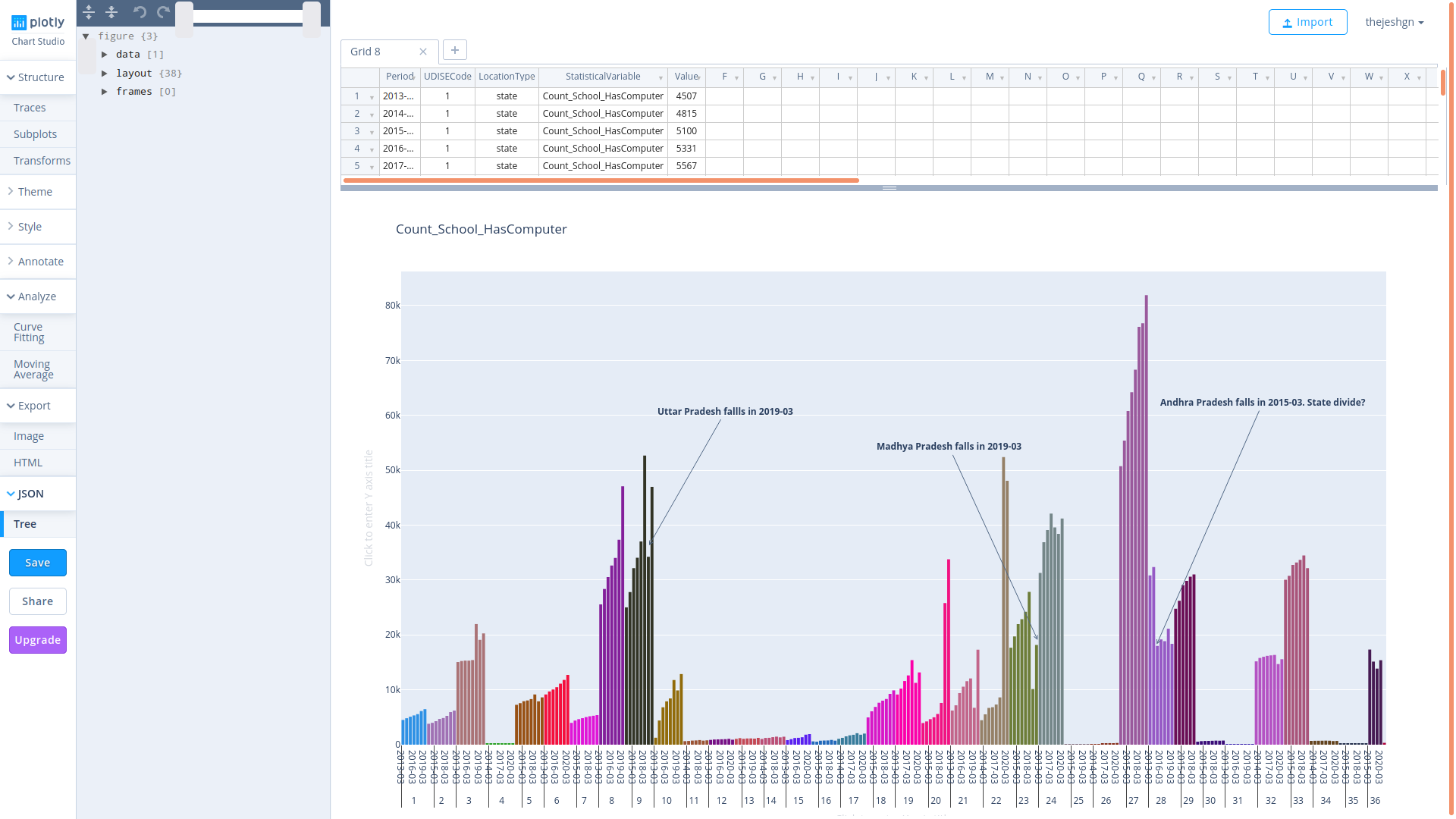Viewport: 1456px width, 819px height.
Task: Open the thejeshgn account dropdown
Action: 1395,22
